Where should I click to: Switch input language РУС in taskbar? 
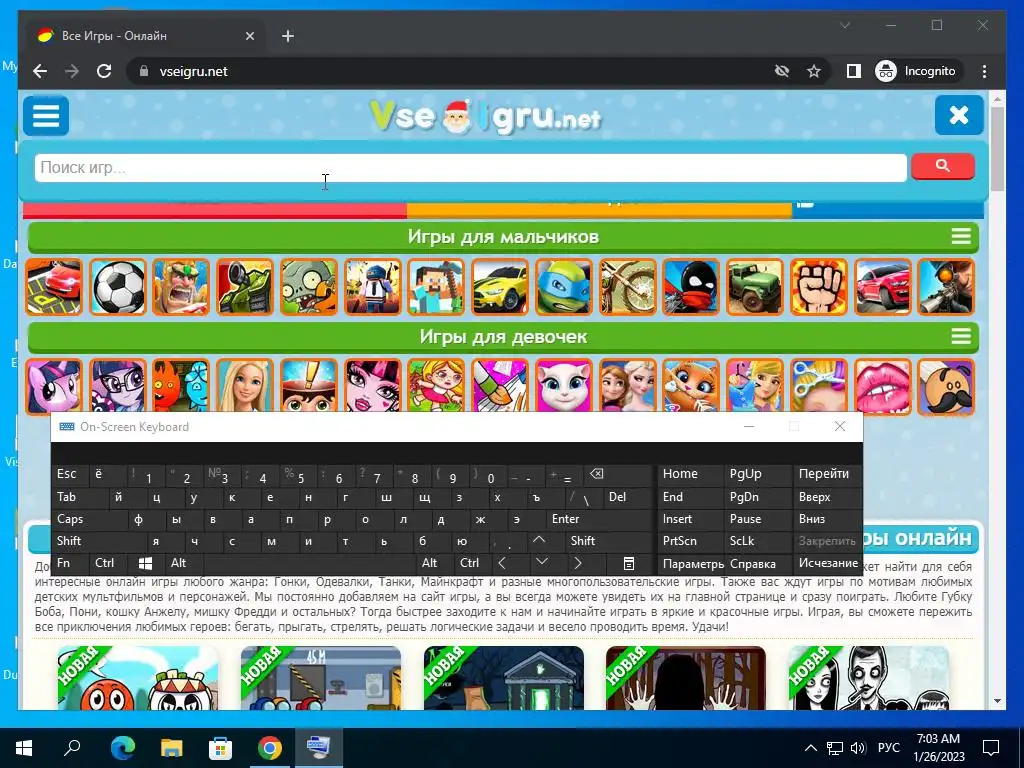pos(888,748)
